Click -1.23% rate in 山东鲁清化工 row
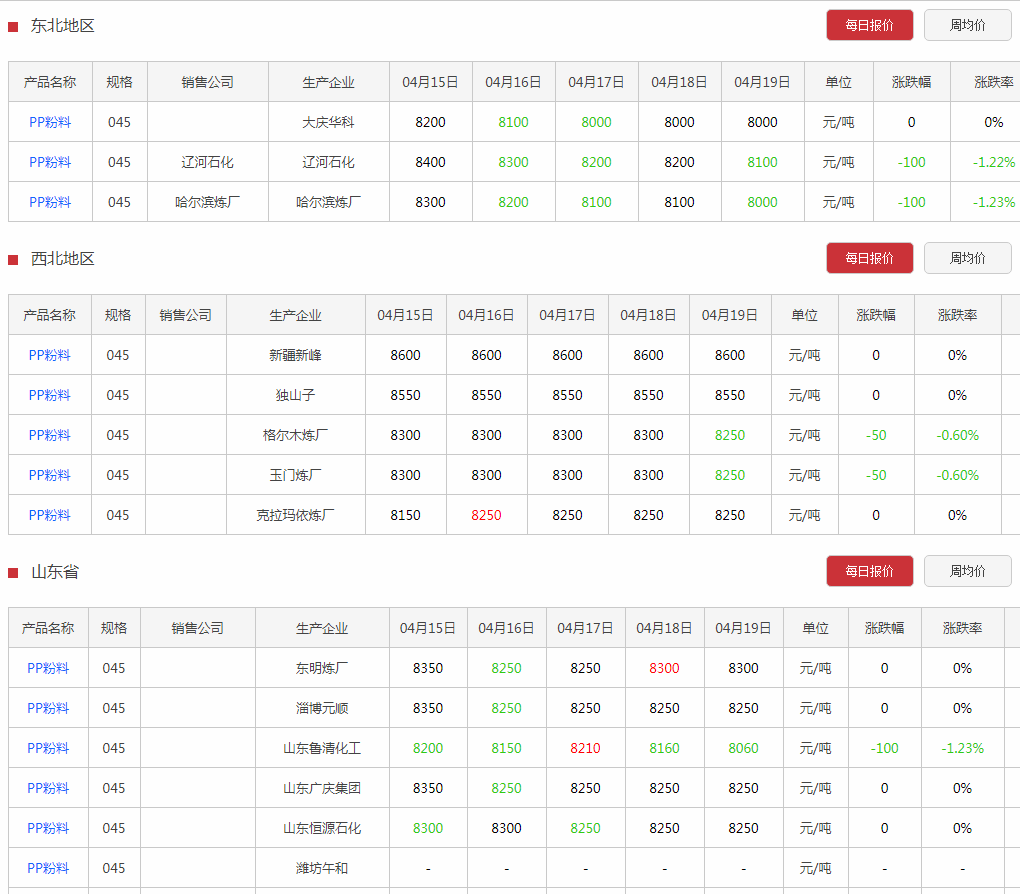 963,748
